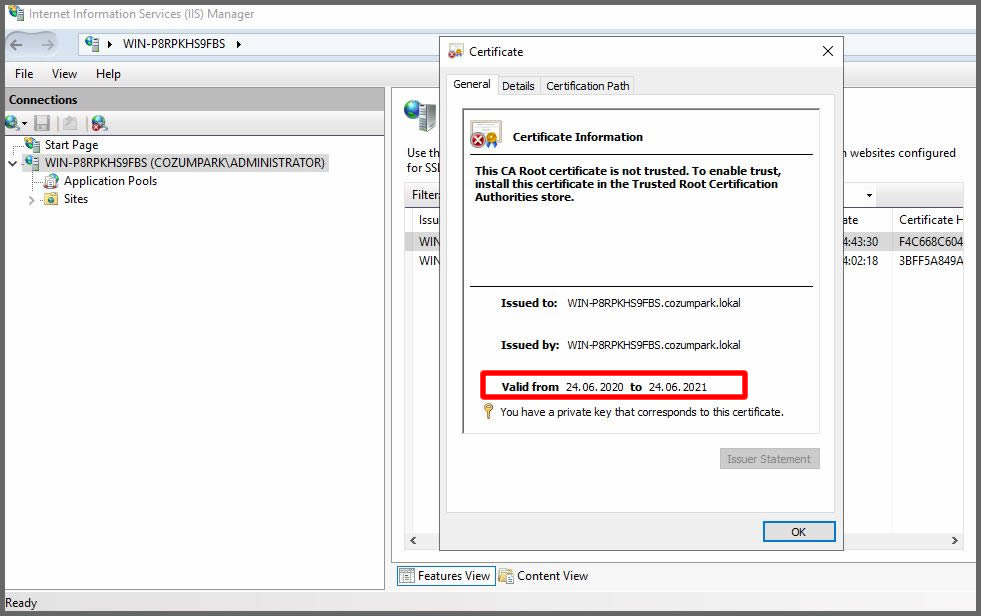
Task: Click the Features View icon
Action: tap(407, 575)
